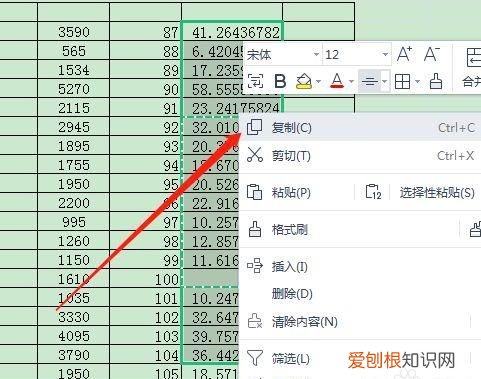This screenshot has height=379, width=481.
Task: Select the cell containing 5270
Action: pos(74,89)
